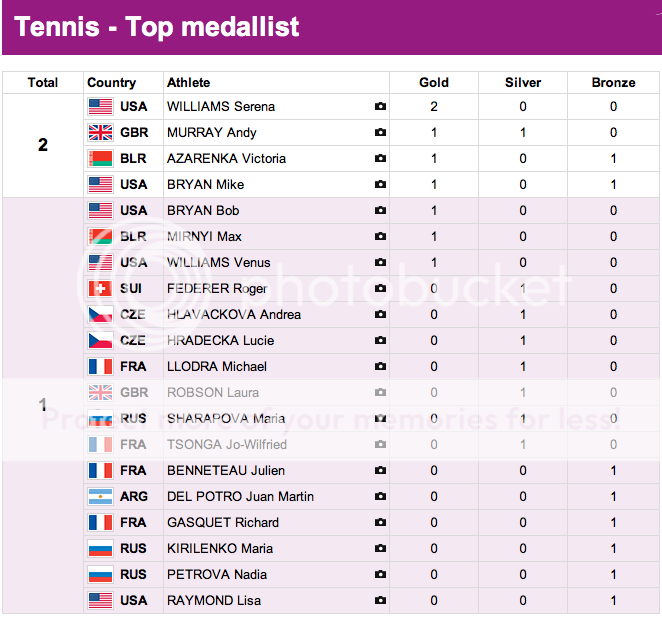
Task: Open photo icon for AZARENKA Victoria
Action: point(380,158)
